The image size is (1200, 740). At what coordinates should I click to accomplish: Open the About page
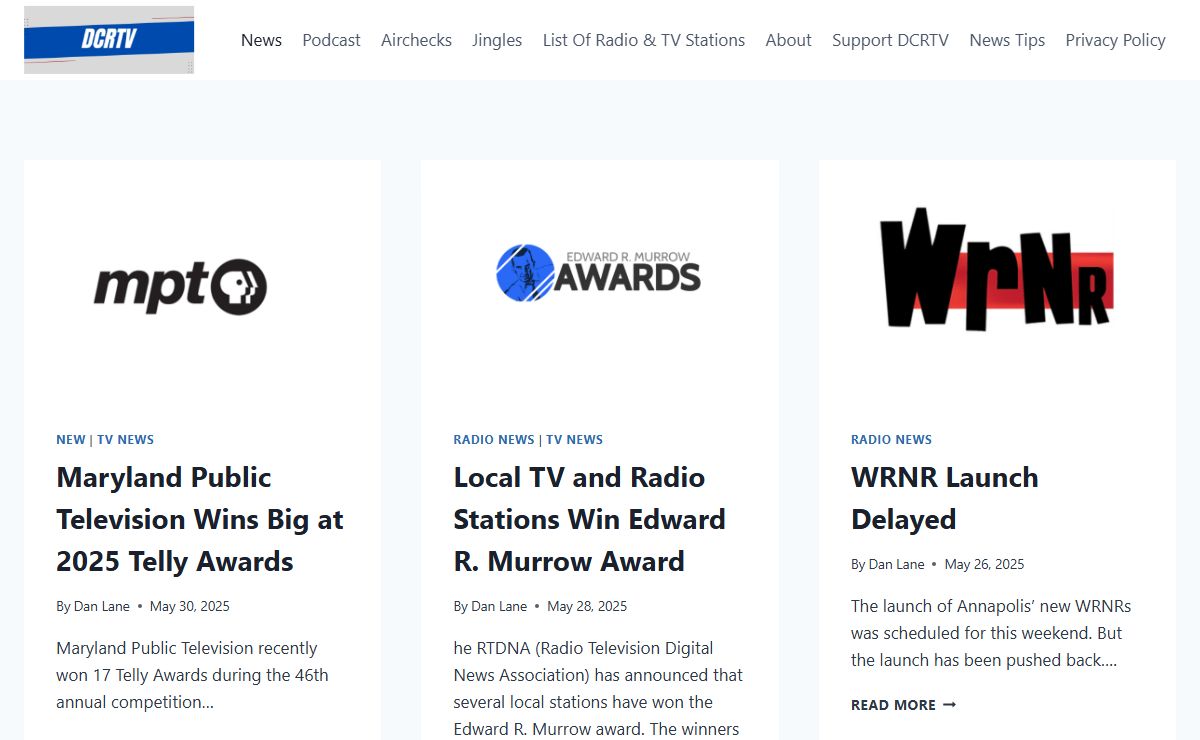point(788,40)
